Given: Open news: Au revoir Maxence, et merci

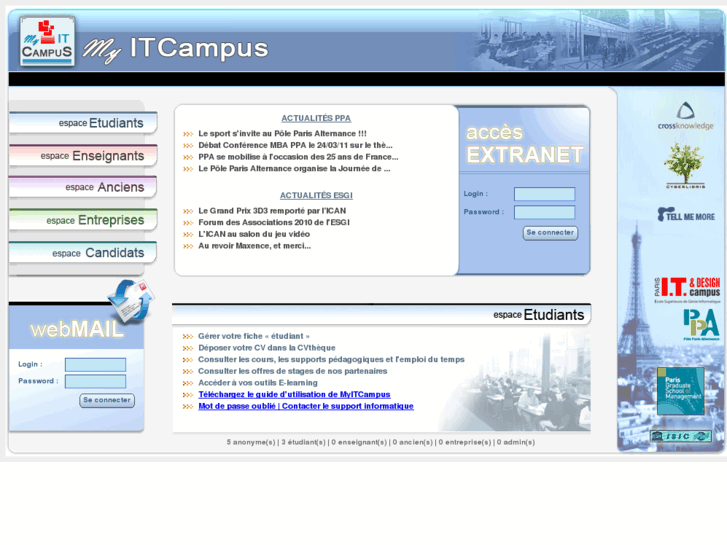Looking at the screenshot, I should coord(255,246).
